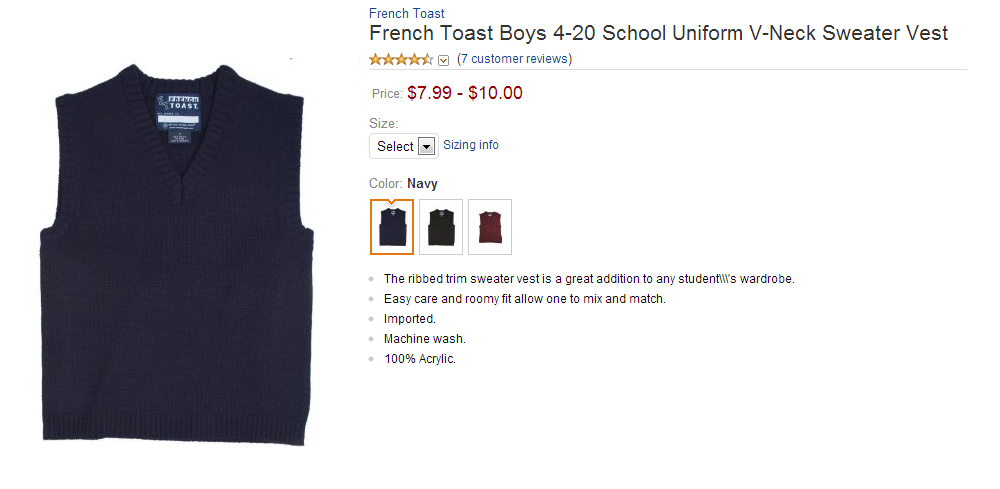The image size is (1000, 489).
Task: Expand the rating breakdown arrow beside stars
Action: [444, 60]
